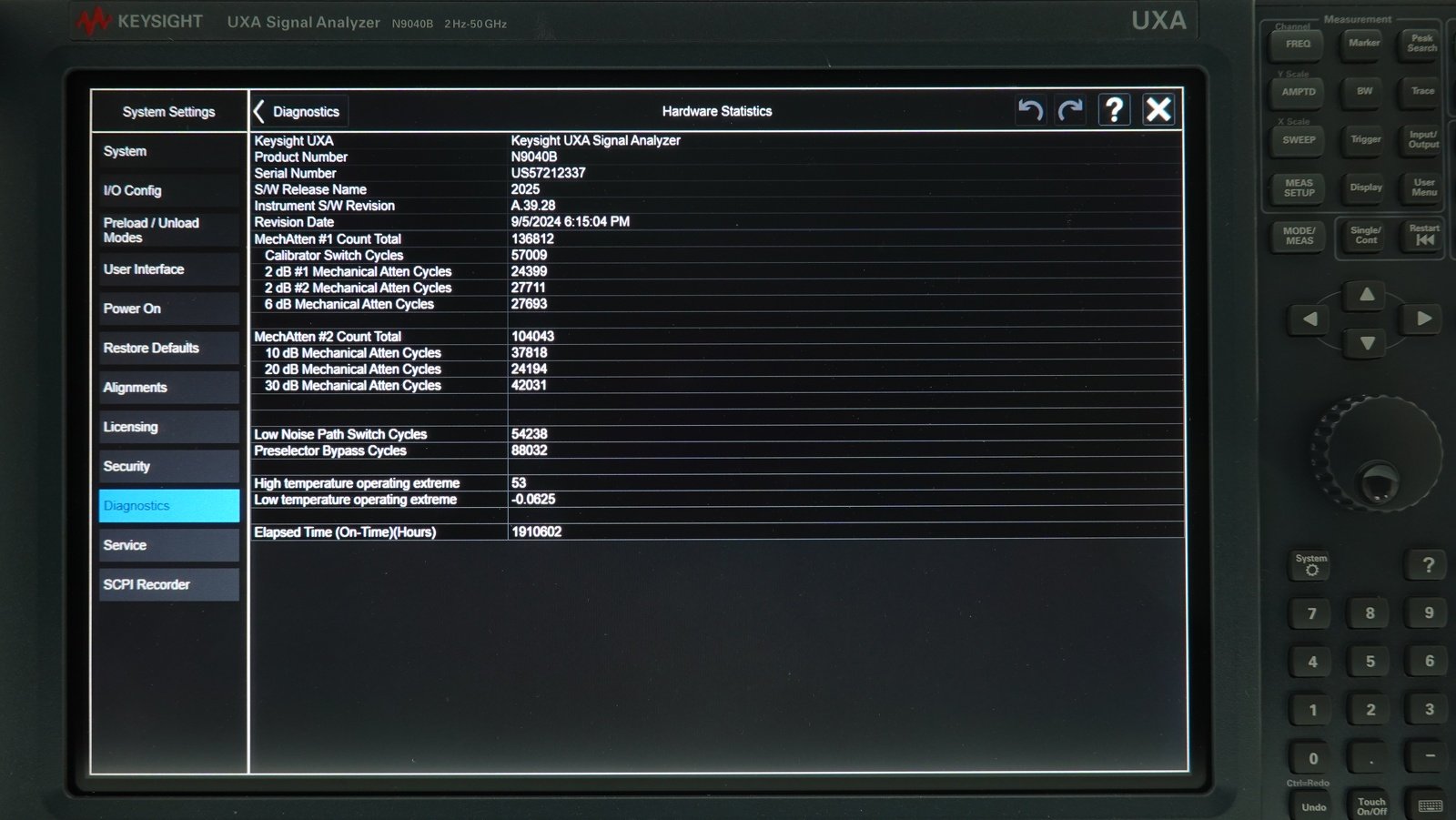
Task: Click the redo arrow icon
Action: pos(1071,110)
